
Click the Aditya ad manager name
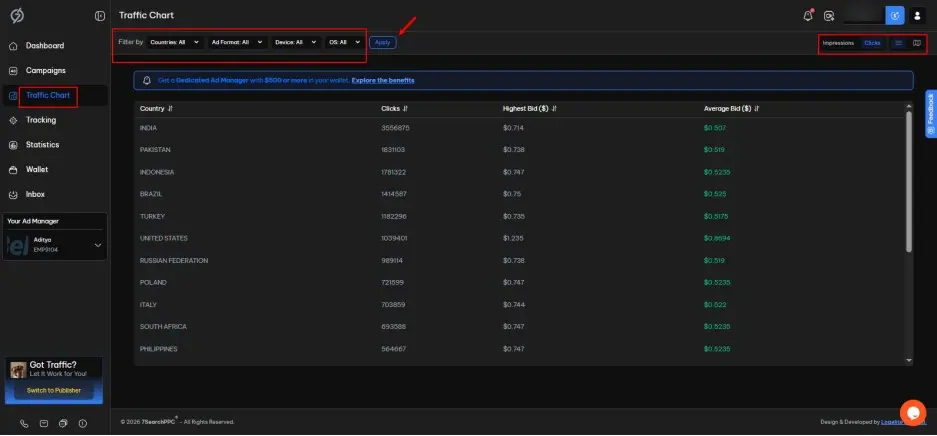[x=42, y=240]
